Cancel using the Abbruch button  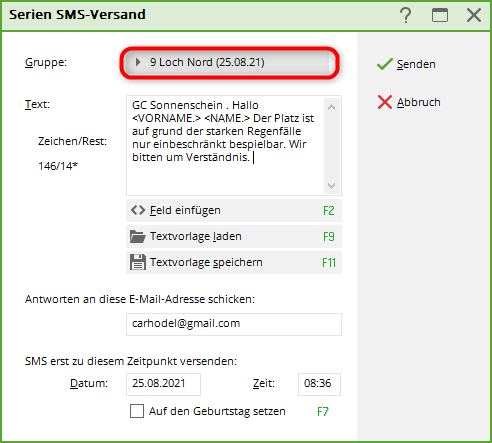[409, 102]
